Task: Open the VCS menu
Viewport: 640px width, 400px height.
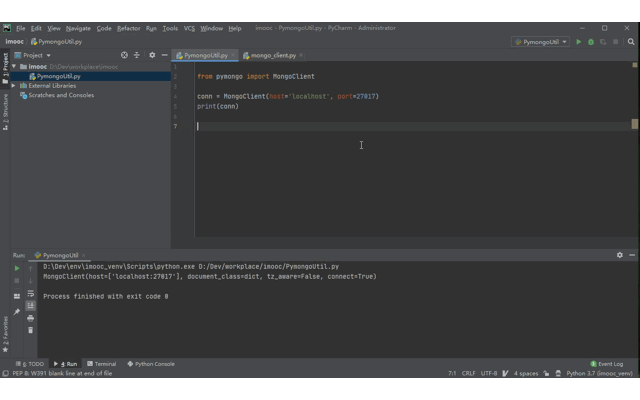Action: point(189,28)
